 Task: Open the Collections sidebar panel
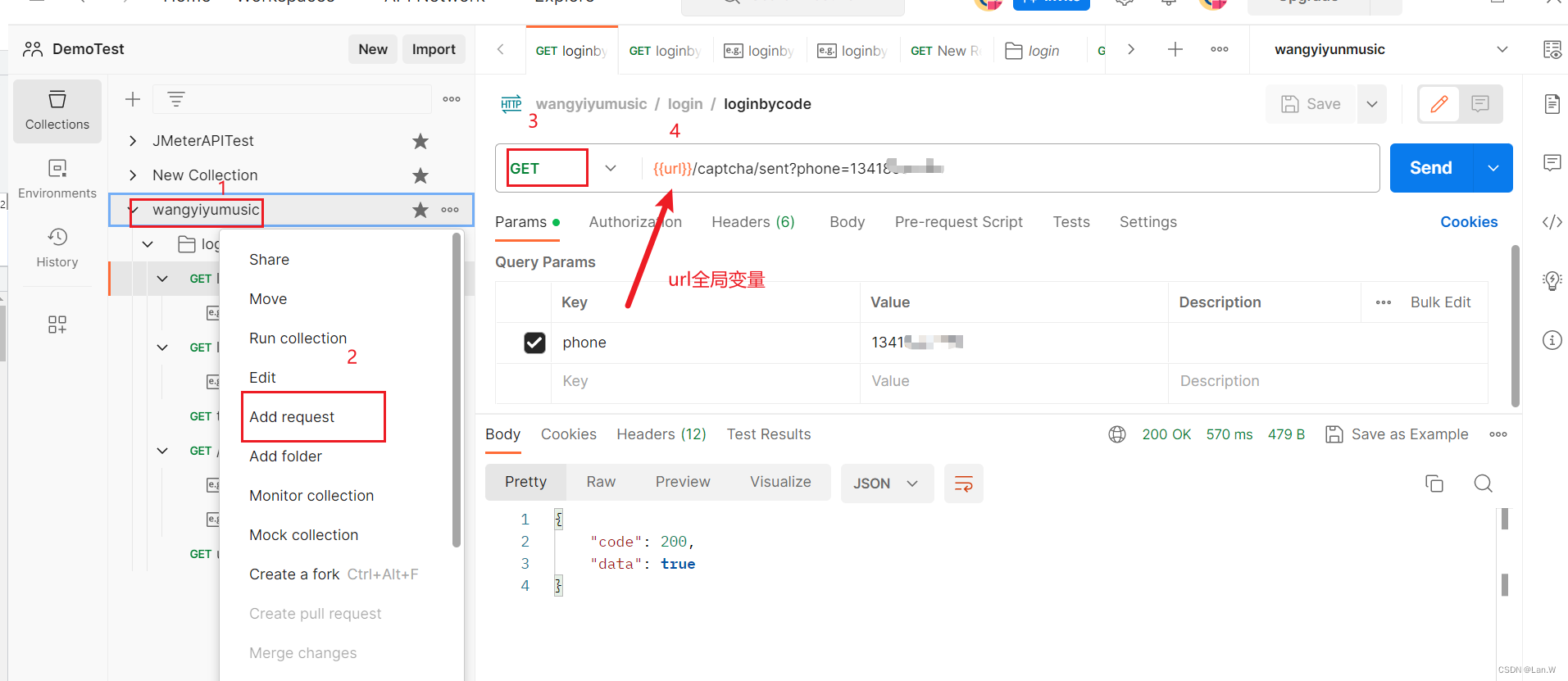(x=57, y=111)
